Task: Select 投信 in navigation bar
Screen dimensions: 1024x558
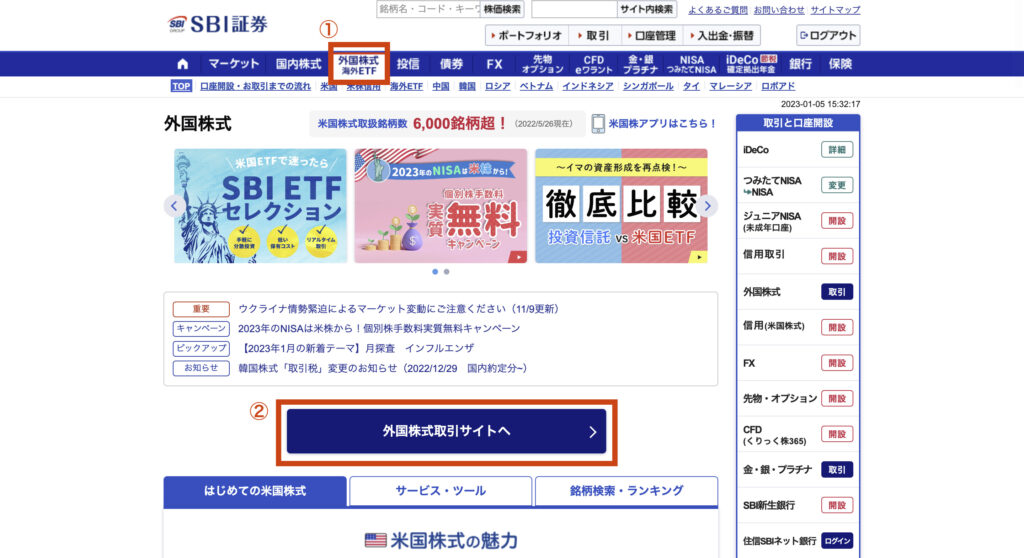Action: (408, 64)
